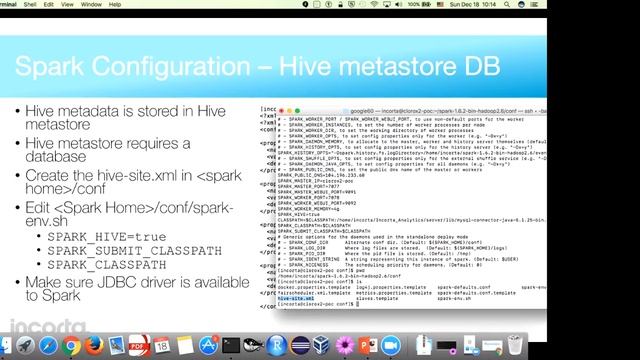
Task: Click SPARK_WORKER_MEMORY line in terminal
Action: (x=308, y=209)
